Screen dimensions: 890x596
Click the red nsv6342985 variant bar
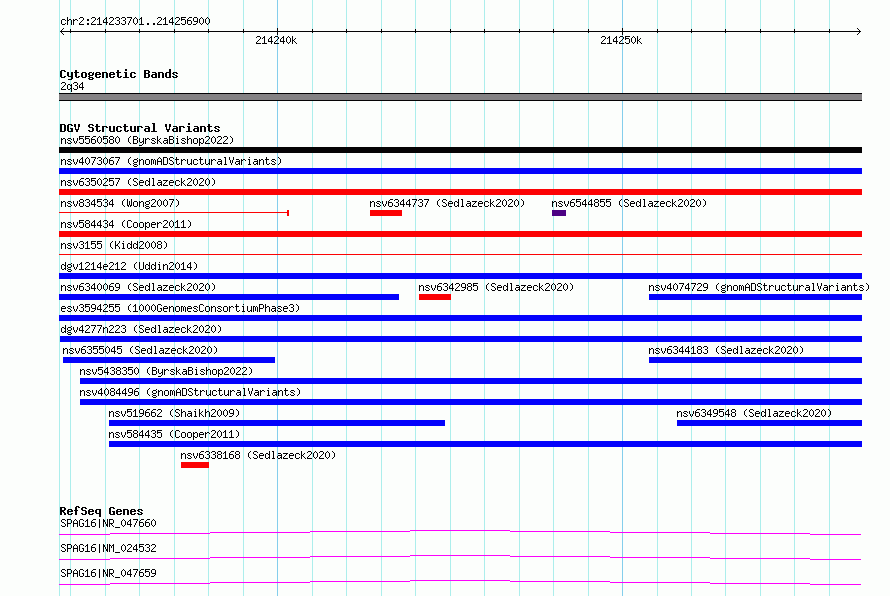[x=435, y=297]
